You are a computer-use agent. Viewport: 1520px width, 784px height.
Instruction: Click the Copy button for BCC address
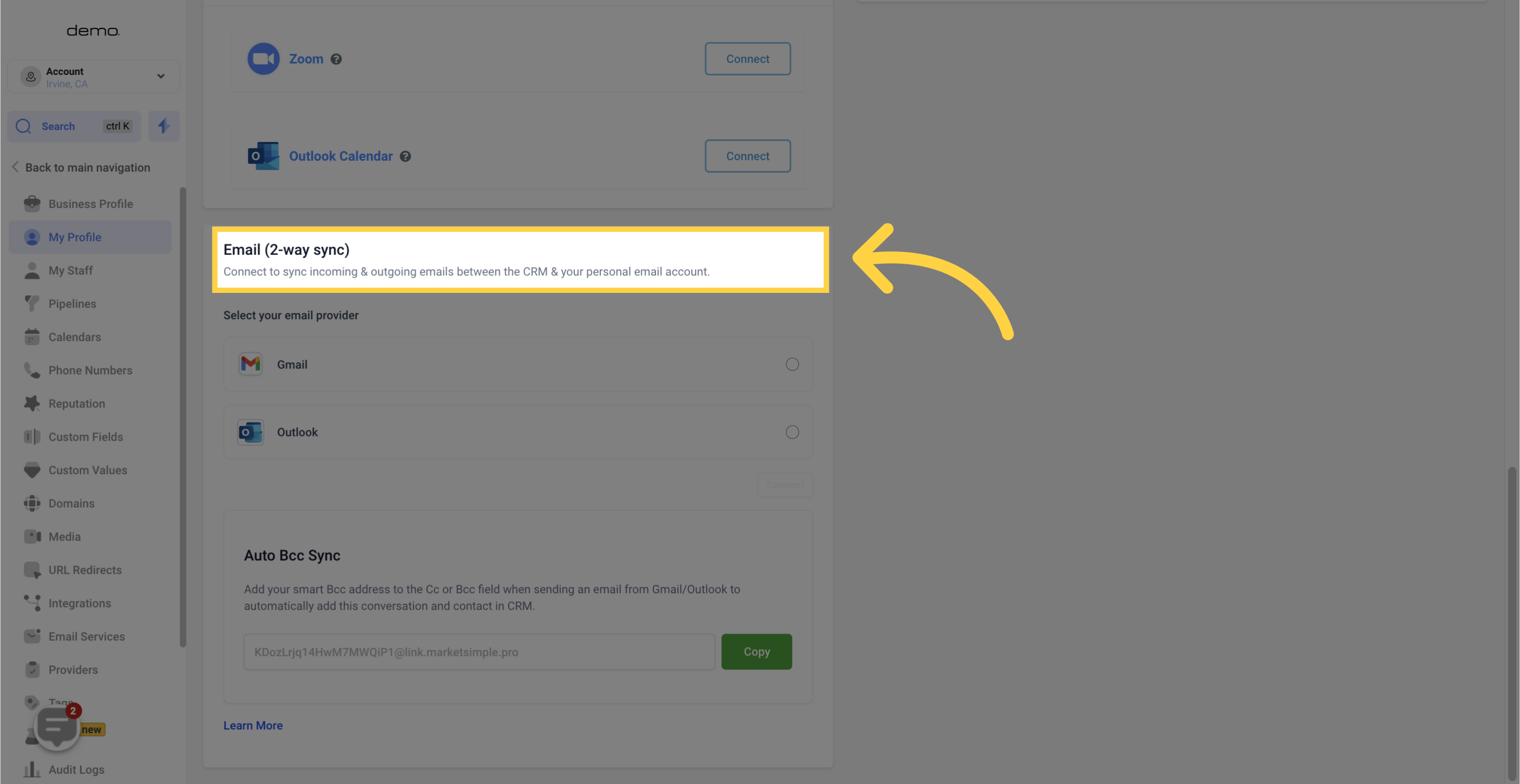tap(756, 651)
